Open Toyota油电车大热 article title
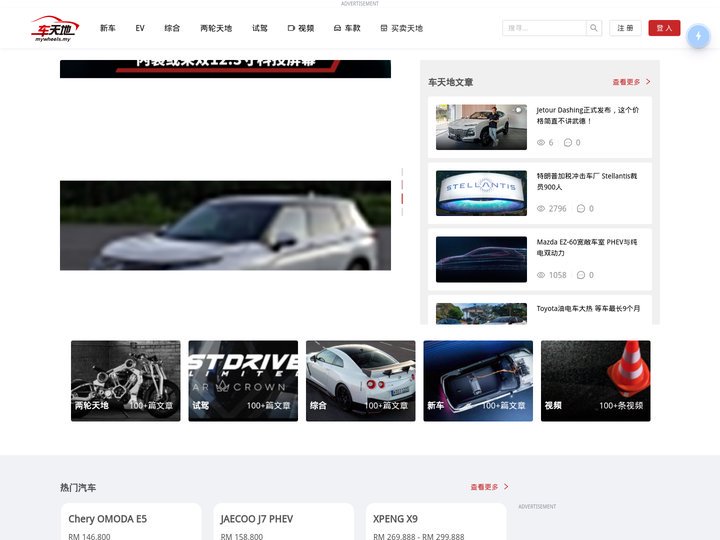This screenshot has height=540, width=720. 588,309
